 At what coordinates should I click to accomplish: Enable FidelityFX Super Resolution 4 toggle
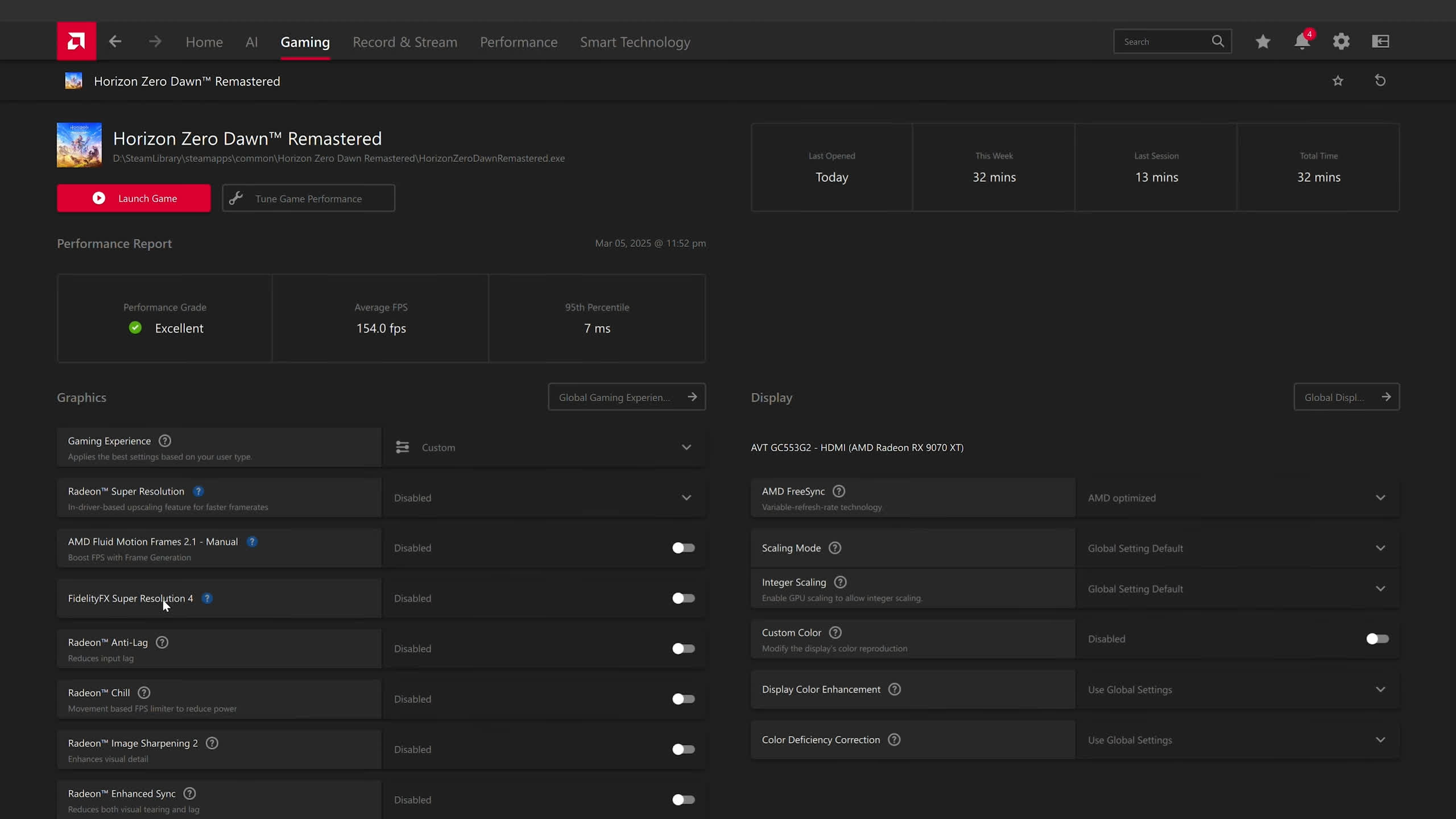(683, 598)
